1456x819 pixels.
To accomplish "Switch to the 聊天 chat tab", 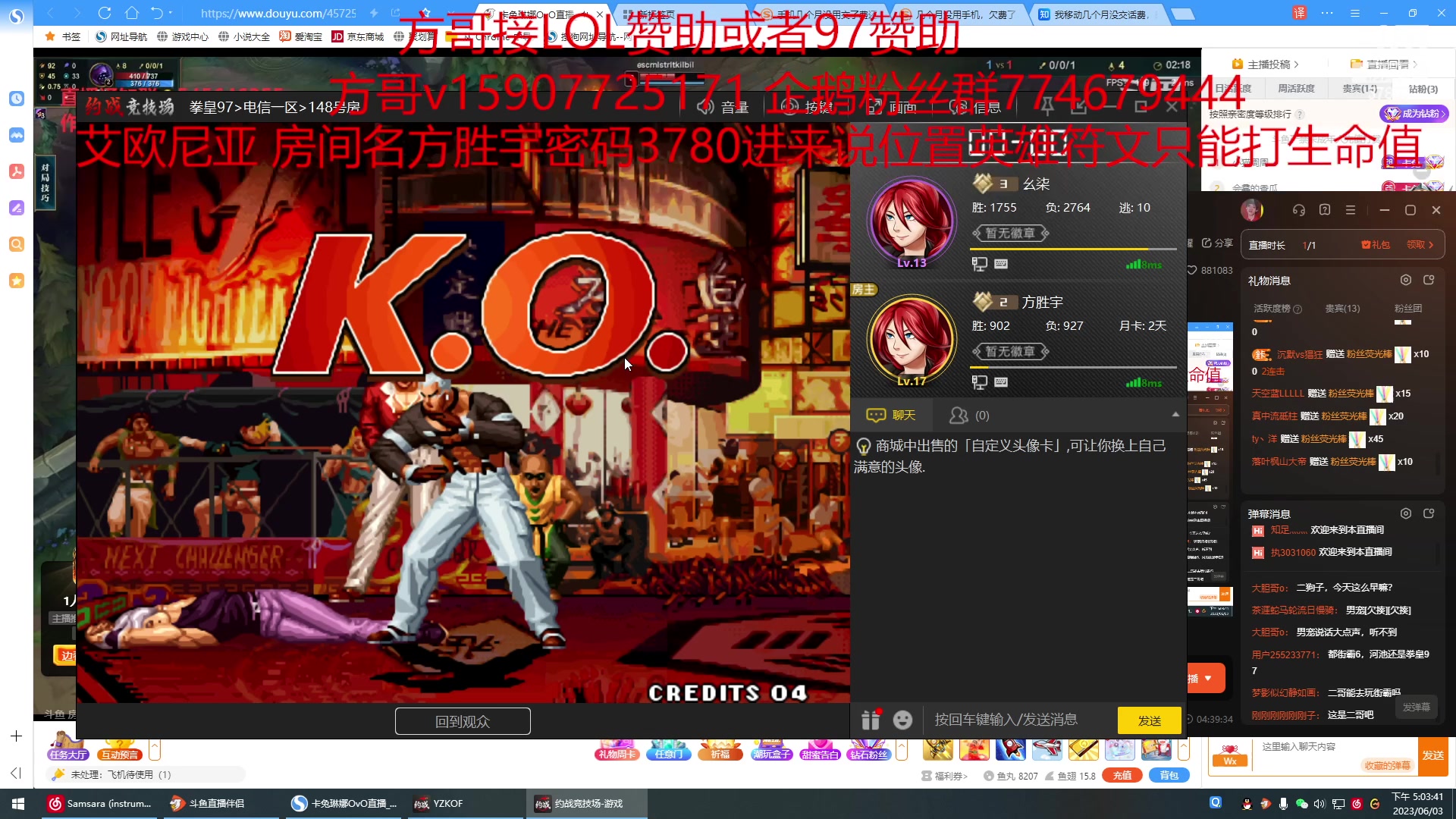I will tap(892, 416).
